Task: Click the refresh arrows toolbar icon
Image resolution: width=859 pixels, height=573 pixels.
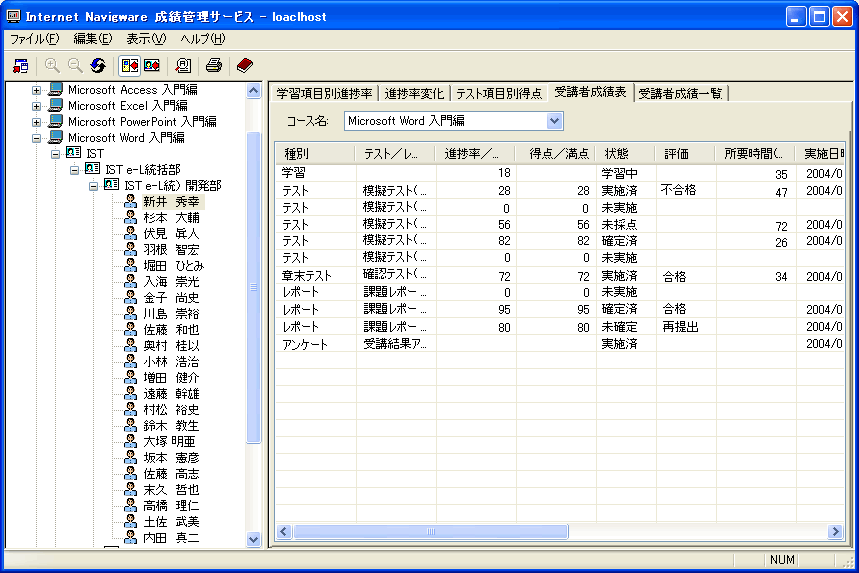Action: pyautogui.click(x=98, y=66)
